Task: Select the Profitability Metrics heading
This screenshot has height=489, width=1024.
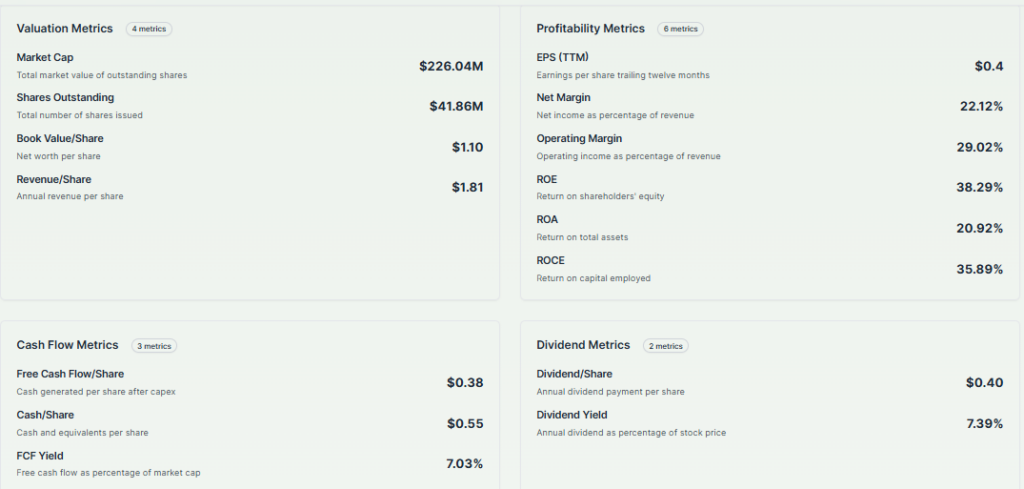Action: pyautogui.click(x=590, y=29)
